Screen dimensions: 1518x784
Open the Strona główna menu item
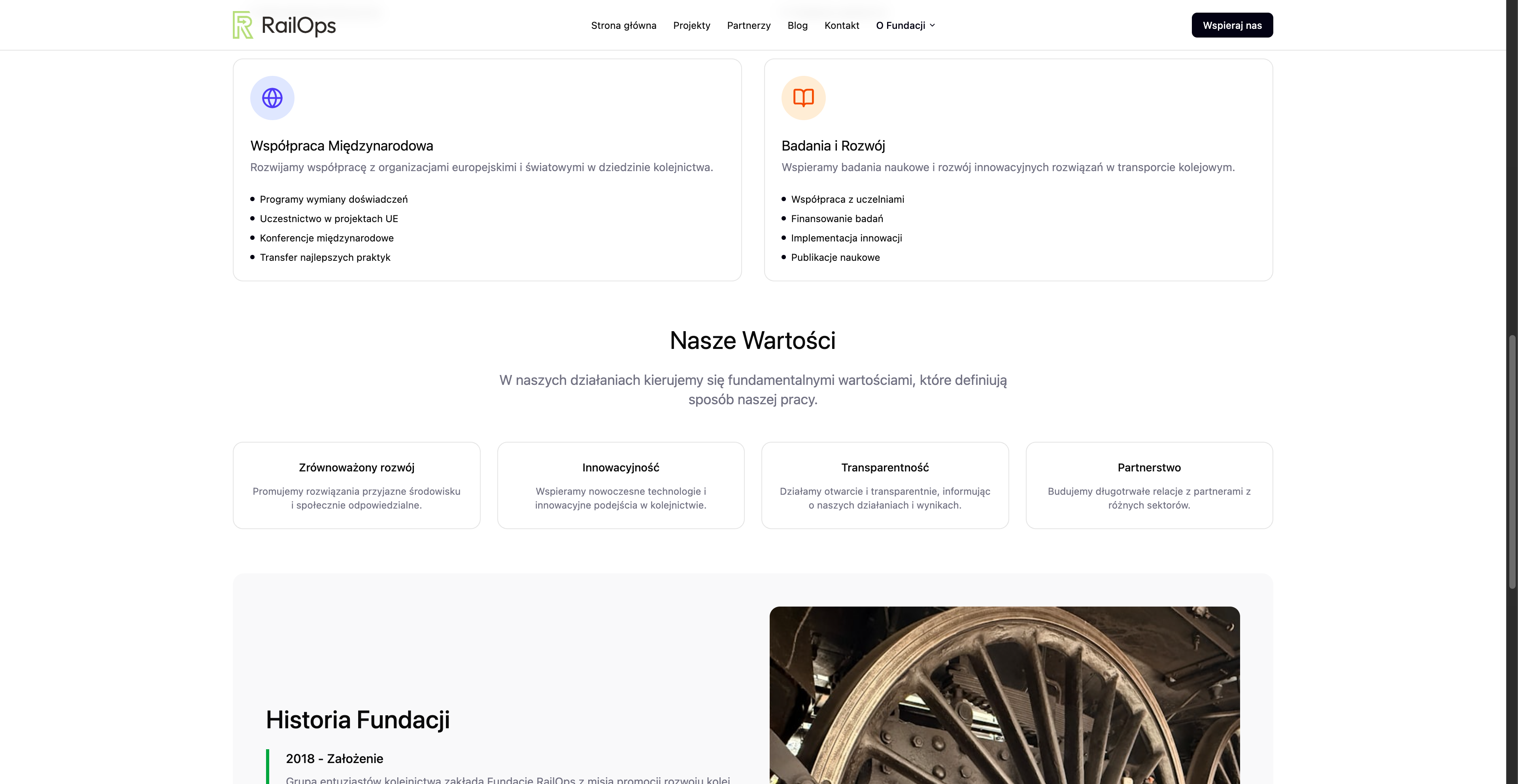click(x=623, y=25)
